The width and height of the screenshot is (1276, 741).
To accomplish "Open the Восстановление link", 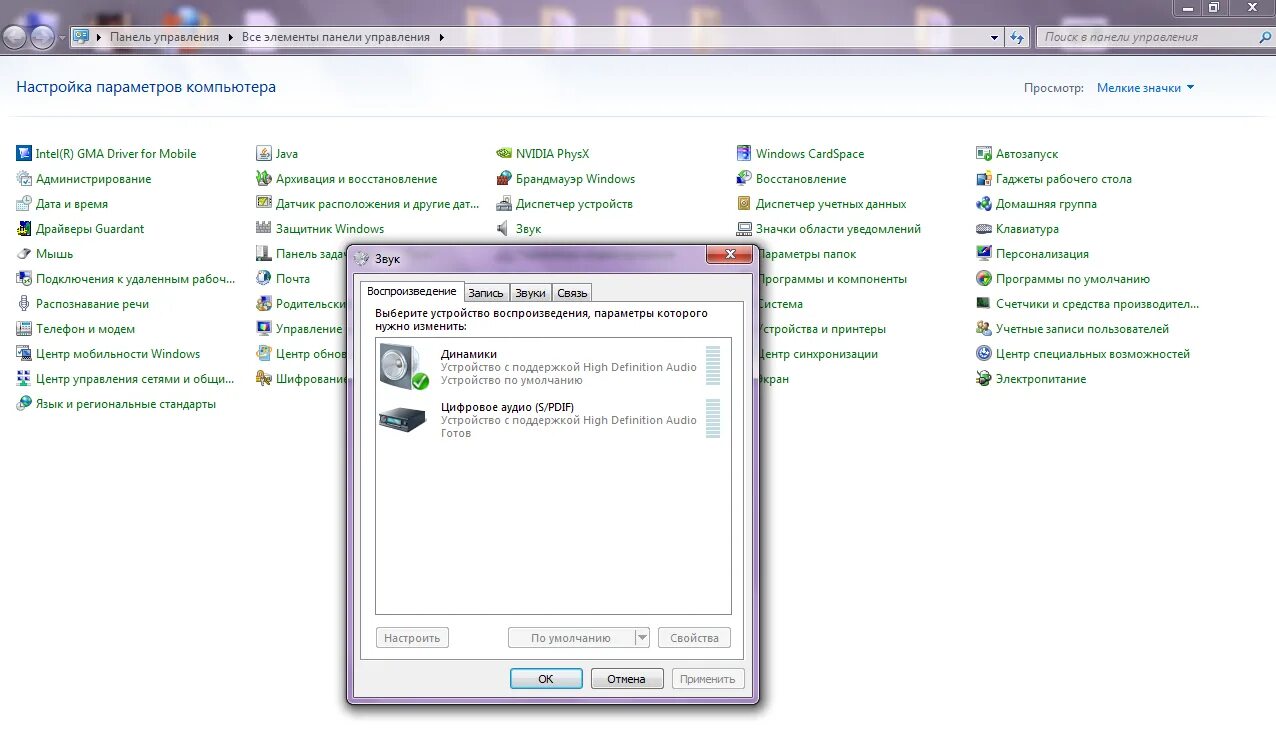I will [x=801, y=179].
